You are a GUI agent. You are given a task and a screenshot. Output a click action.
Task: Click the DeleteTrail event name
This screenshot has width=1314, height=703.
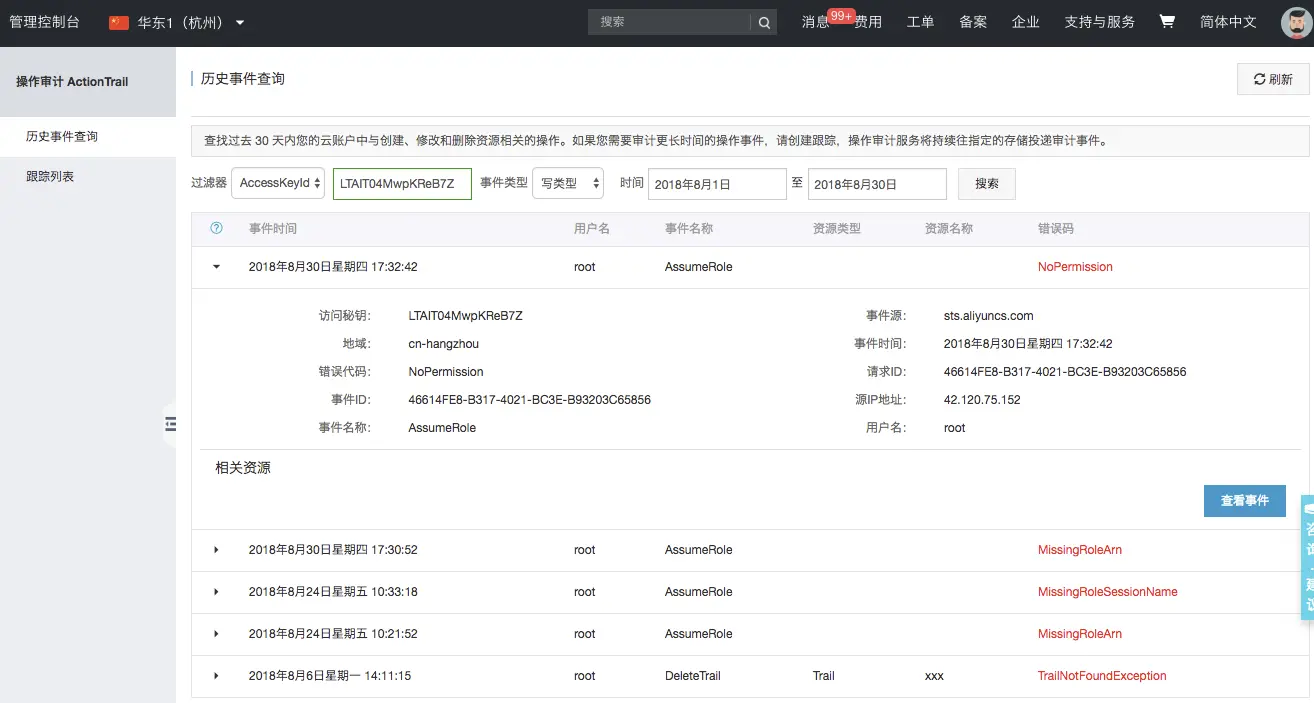point(693,676)
